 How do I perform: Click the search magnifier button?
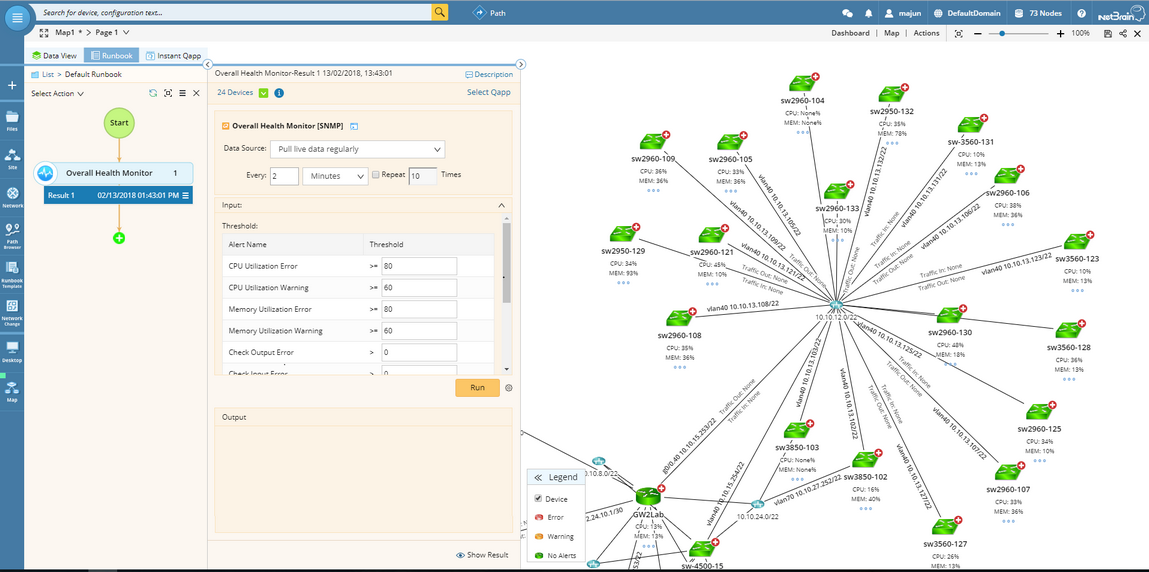(x=440, y=13)
